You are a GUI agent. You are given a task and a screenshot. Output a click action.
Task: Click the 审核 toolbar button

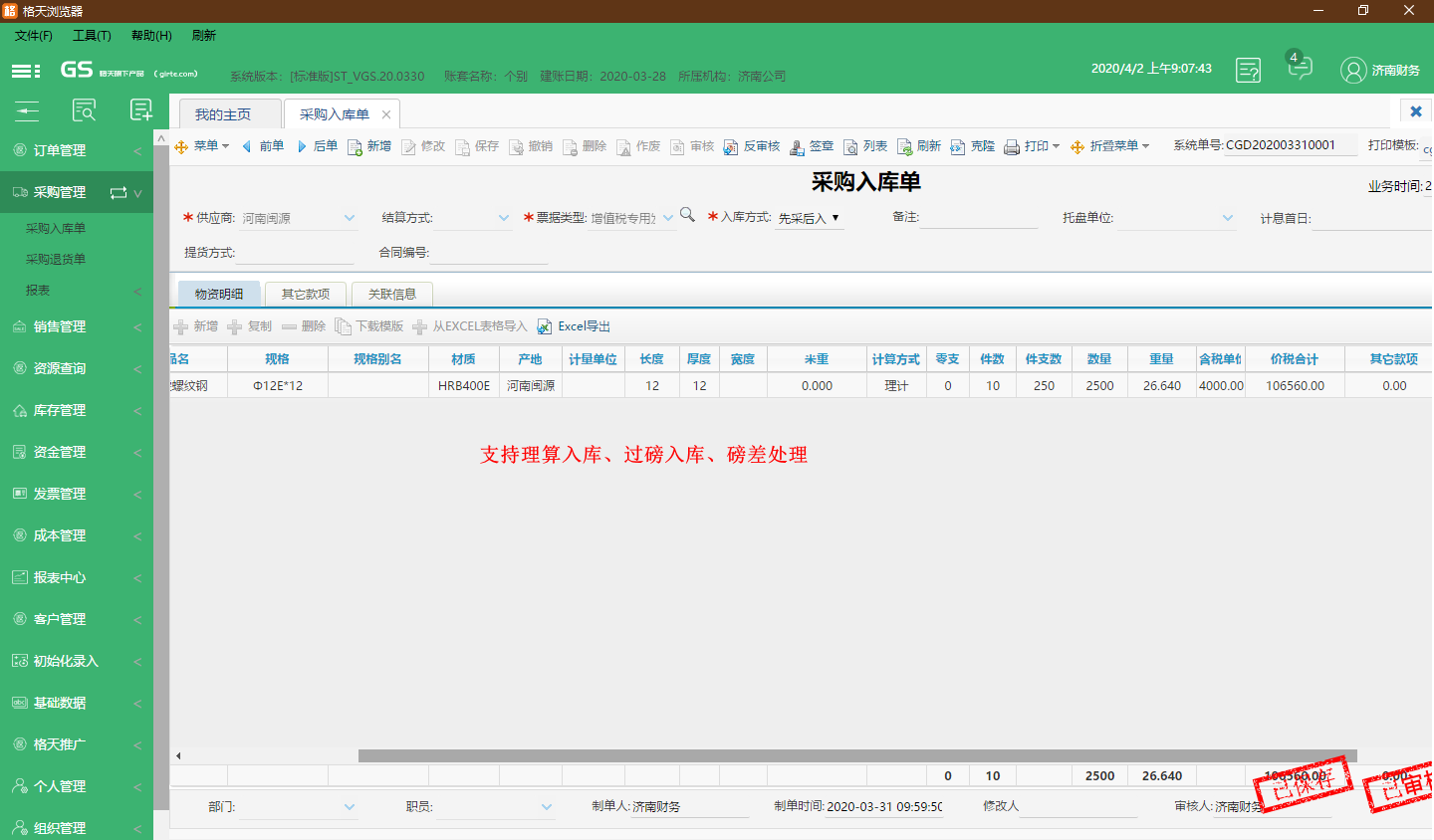point(692,146)
